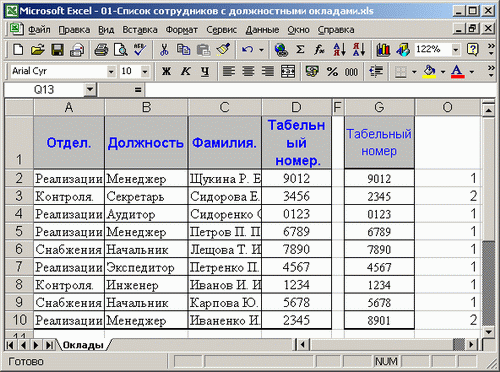500x372 pixels.
Task: Expand the font size 10 dropdown
Action: point(145,71)
